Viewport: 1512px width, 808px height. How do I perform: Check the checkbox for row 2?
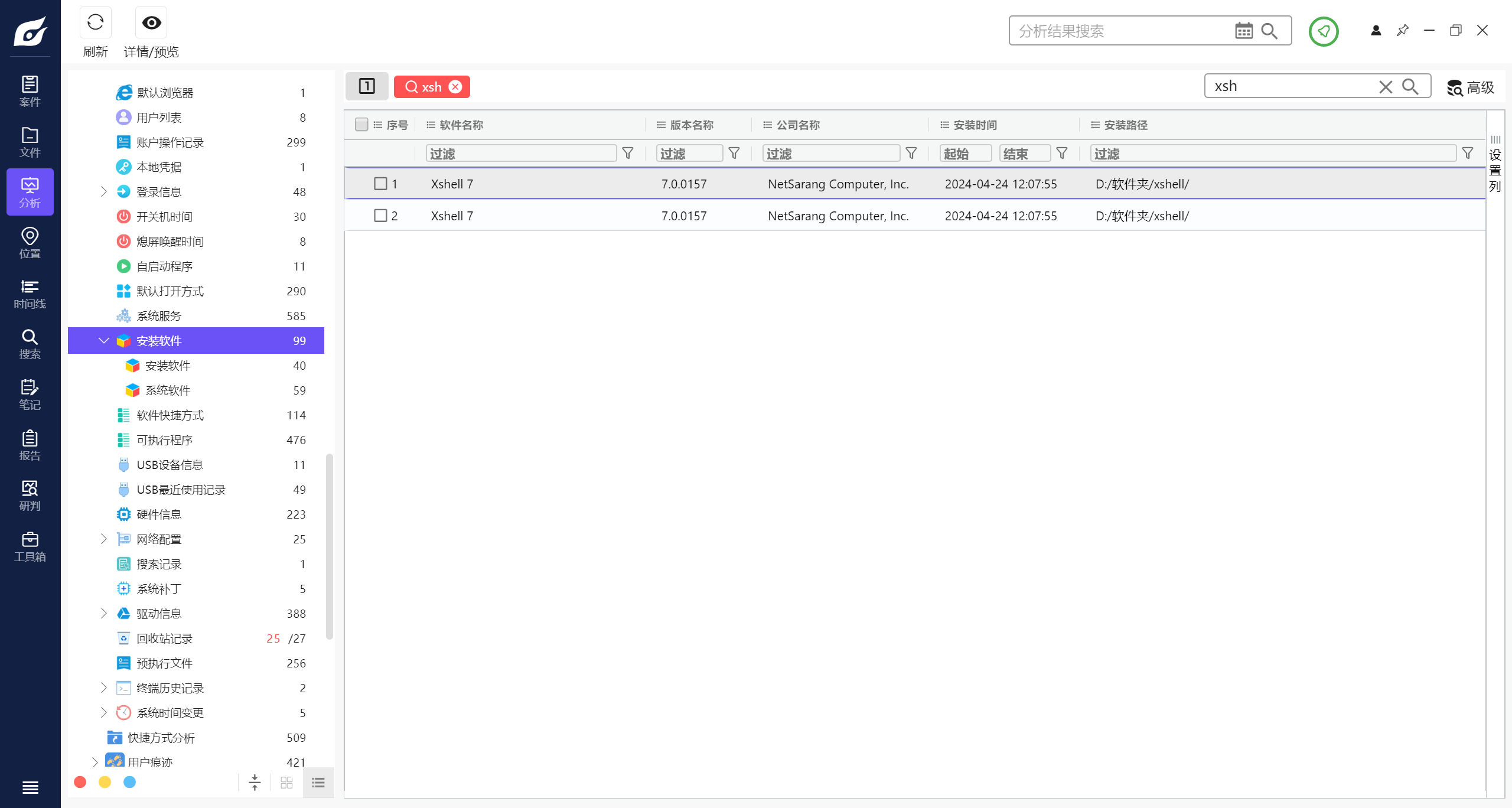[x=380, y=216]
